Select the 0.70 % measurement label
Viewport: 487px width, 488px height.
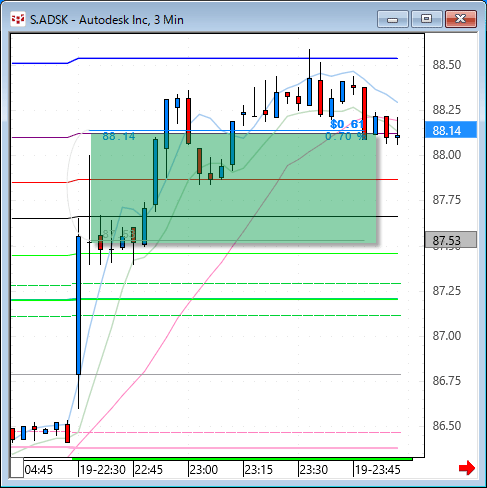point(345,136)
